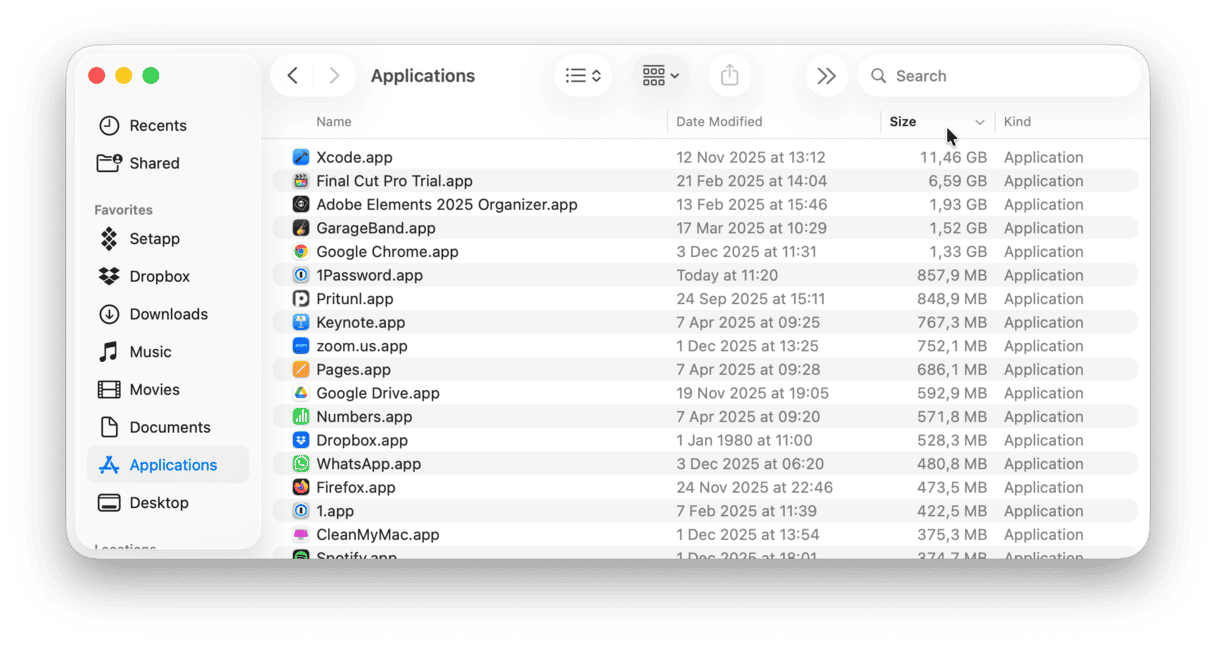This screenshot has height=646, width=1216.
Task: Switch to Recents in the sidebar
Action: click(x=158, y=126)
